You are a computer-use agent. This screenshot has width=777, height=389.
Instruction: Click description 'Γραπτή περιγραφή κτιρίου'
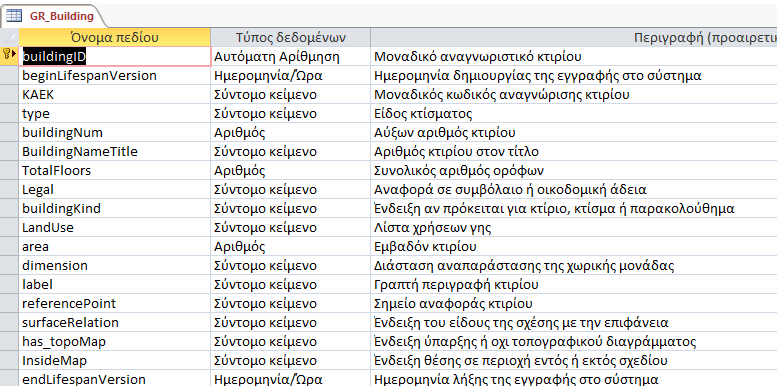[x=456, y=284]
